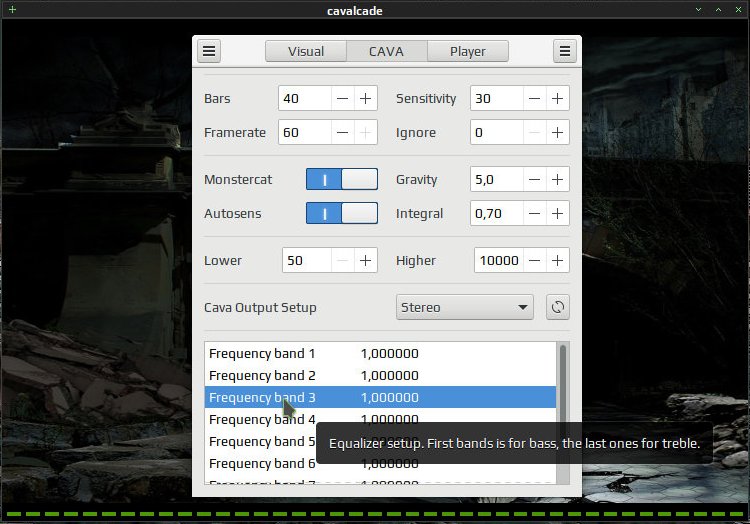
Task: Switch to the Player tab
Action: [x=468, y=51]
